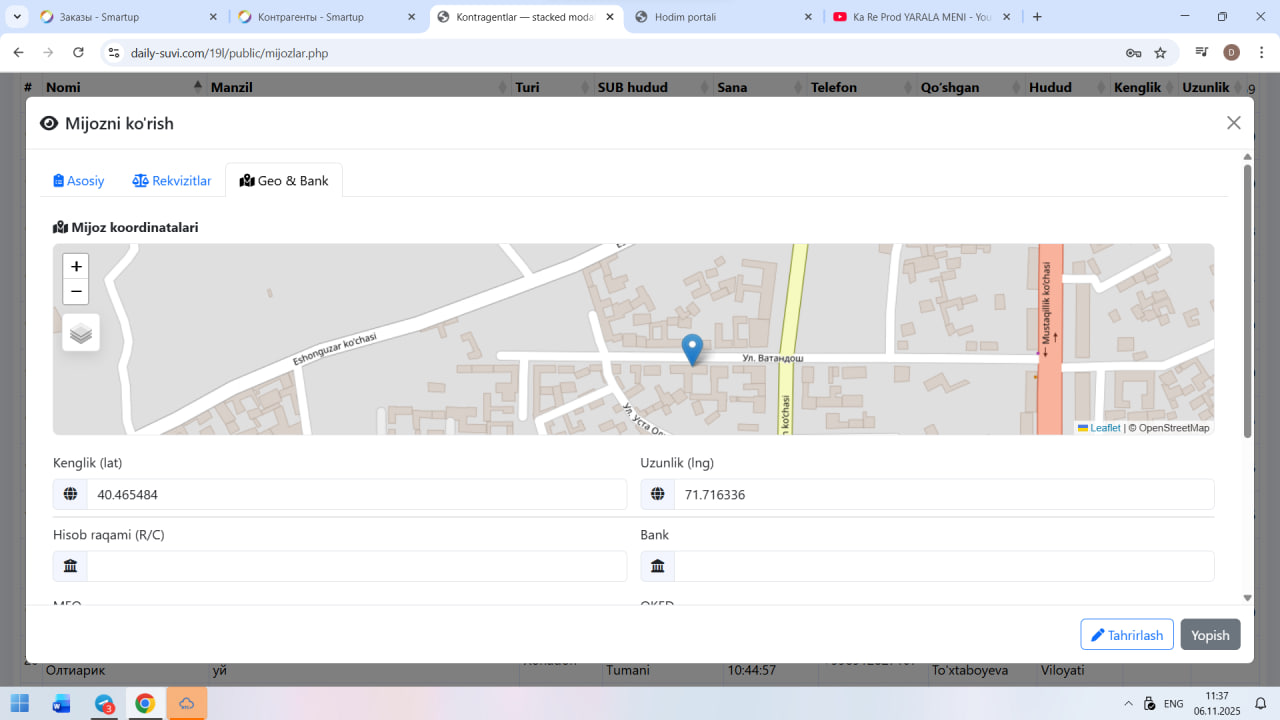Viewport: 1280px width, 720px height.
Task: Open the Windows Start menu
Action: tap(20, 703)
